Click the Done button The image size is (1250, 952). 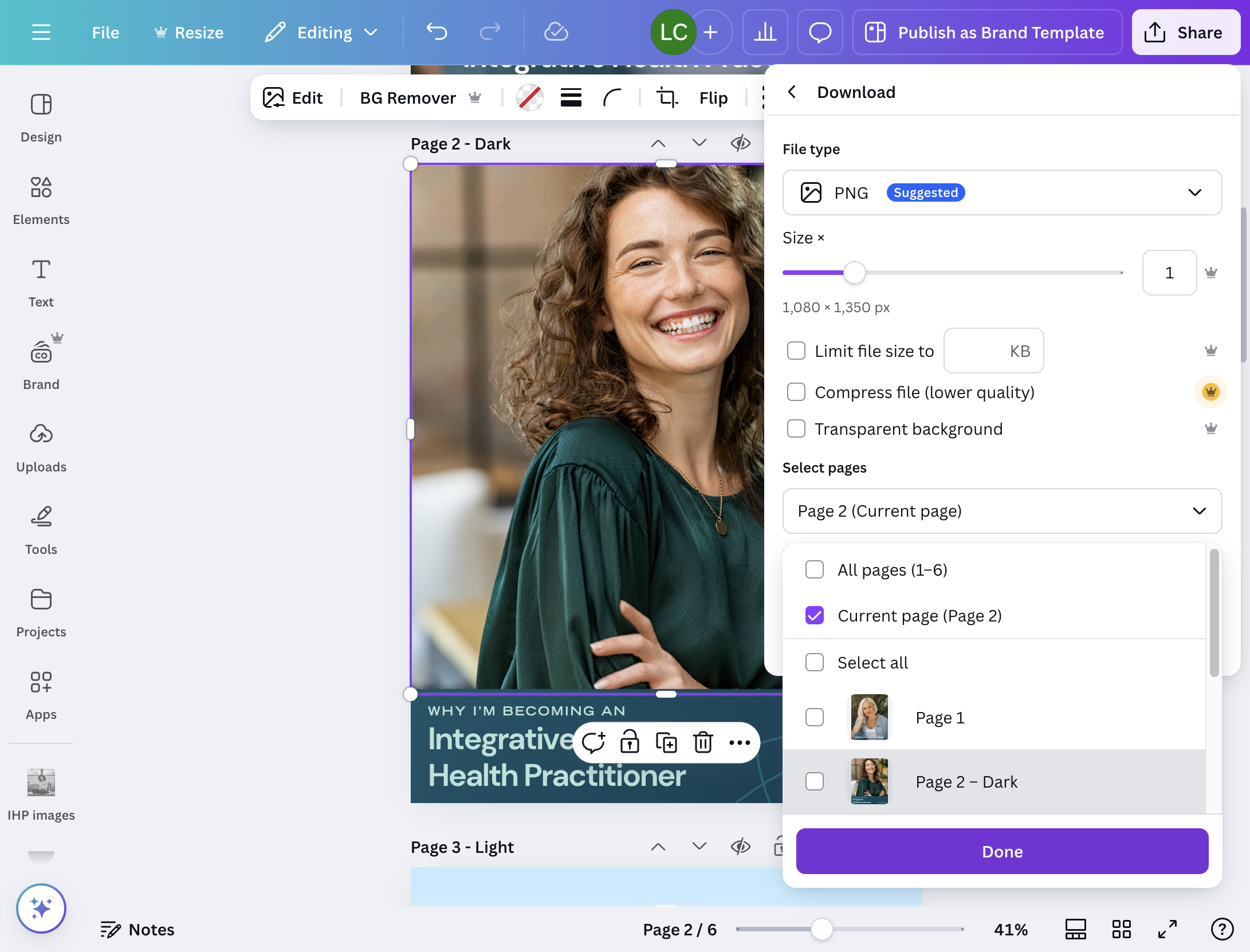tap(1002, 851)
